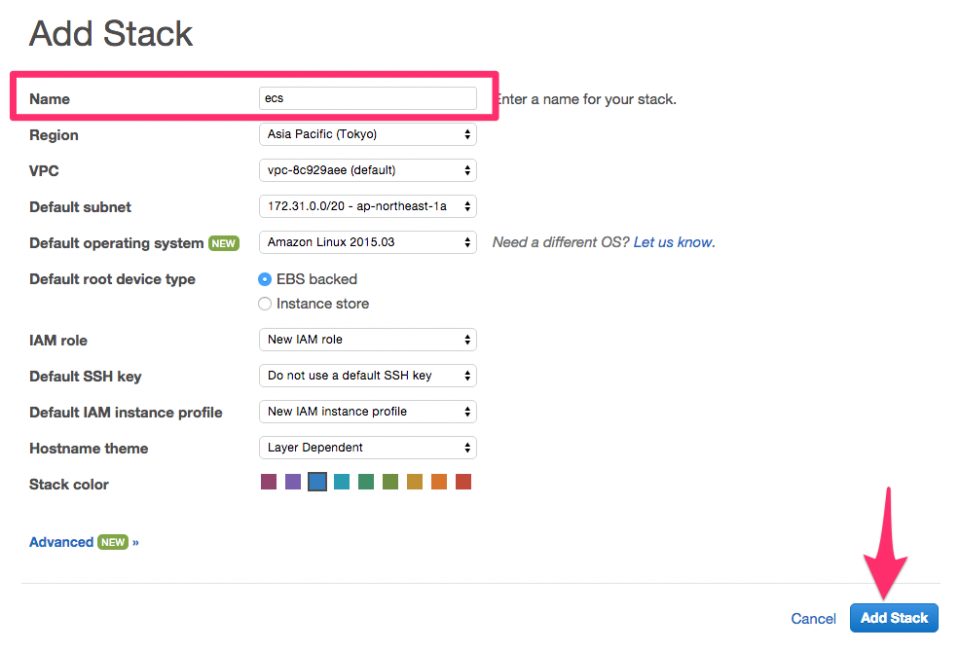This screenshot has height=651, width=960.
Task: Select the red stack color swatch
Action: click(x=462, y=481)
